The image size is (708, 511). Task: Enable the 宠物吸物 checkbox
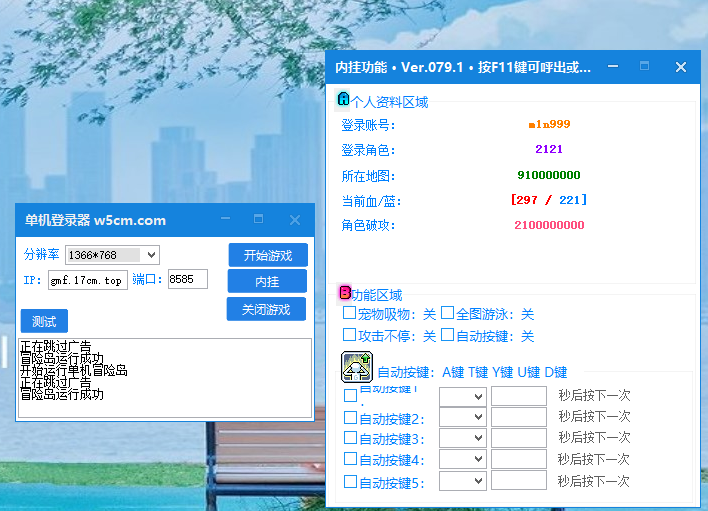[x=349, y=313]
